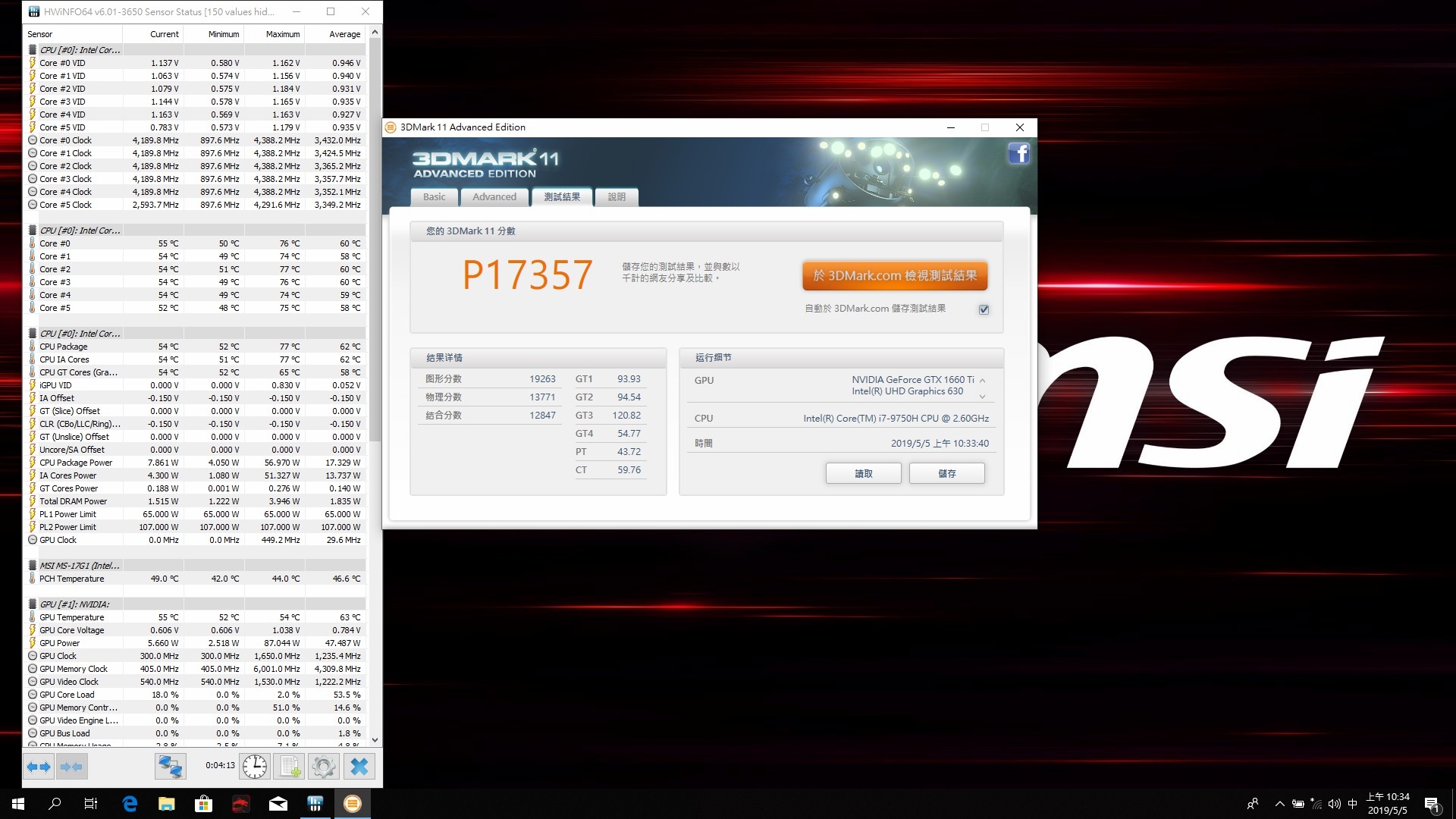Screen dimensions: 1456x819
Task: View results on 3DMark.com orange button
Action: pyautogui.click(x=895, y=275)
